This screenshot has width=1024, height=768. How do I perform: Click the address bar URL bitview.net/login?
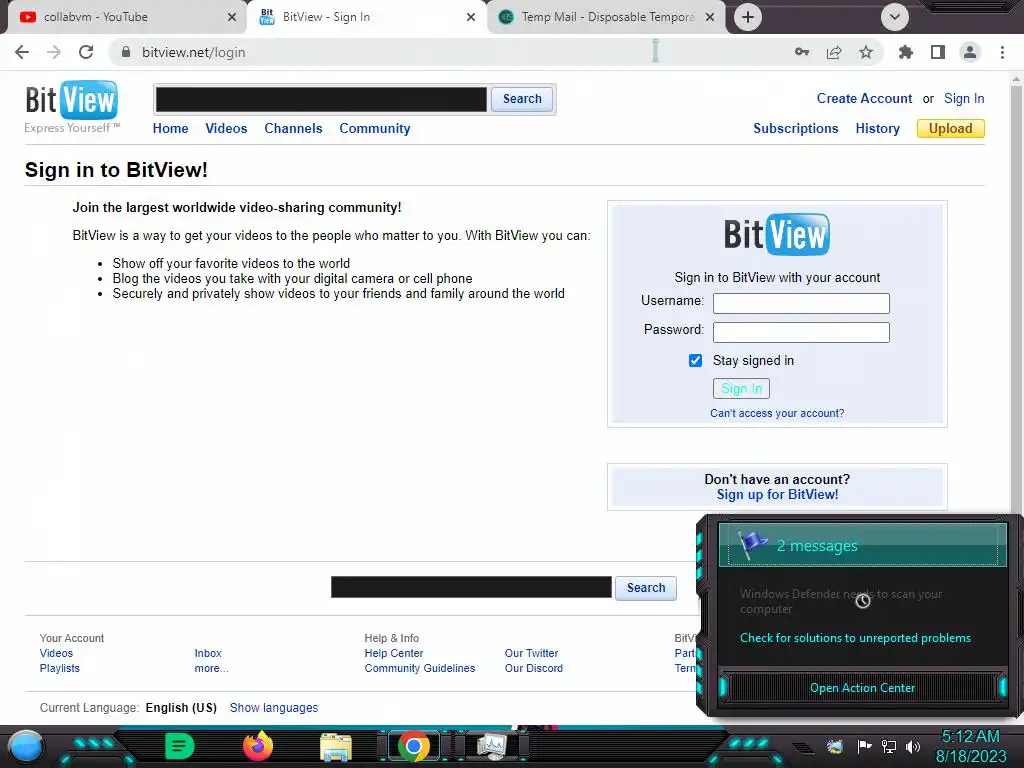click(193, 52)
